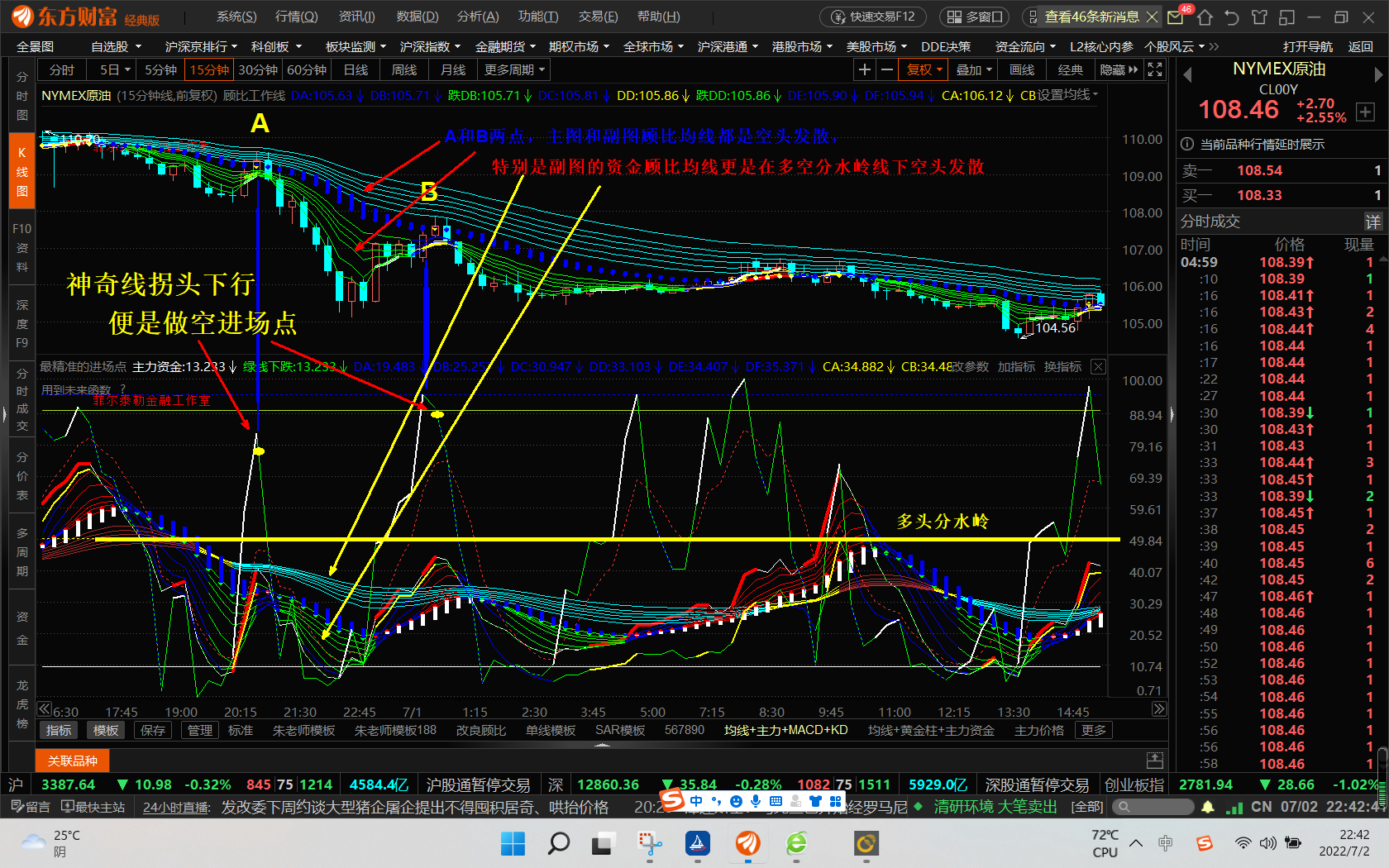The height and width of the screenshot is (868, 1389).
Task: Add NYMEX crude to watchlist plus icon
Action: pos(1365,112)
